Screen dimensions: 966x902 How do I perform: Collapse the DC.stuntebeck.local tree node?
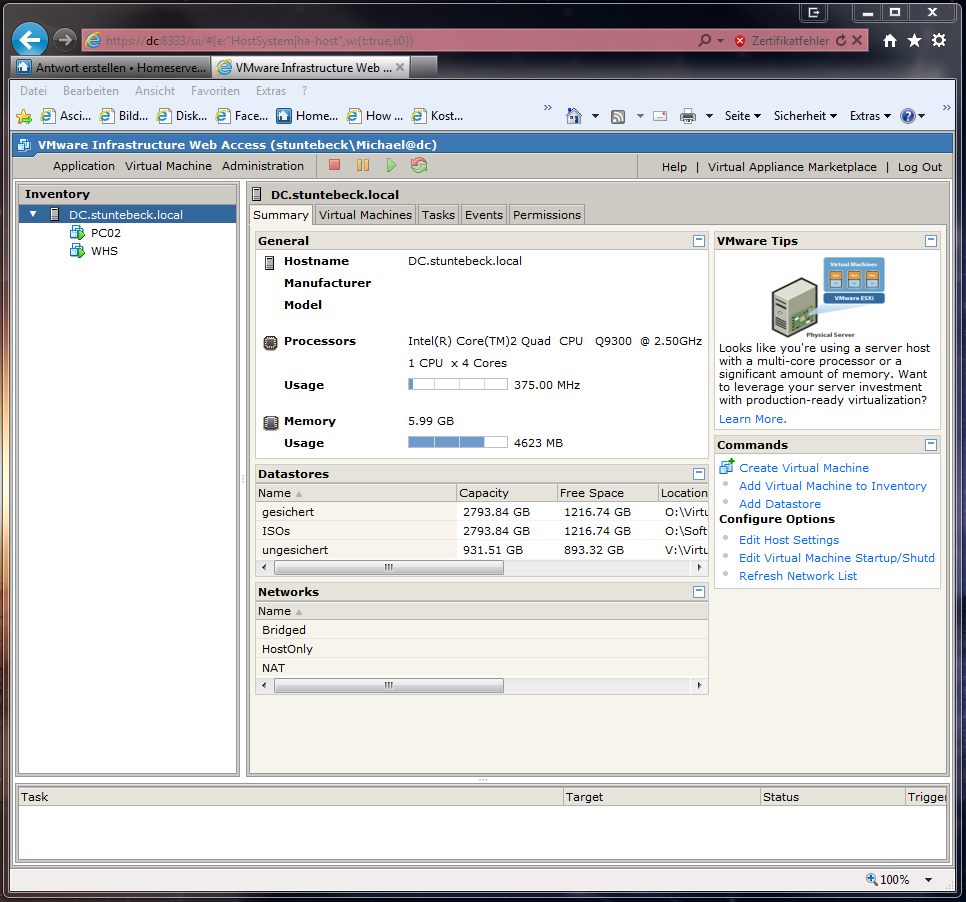pyautogui.click(x=33, y=215)
